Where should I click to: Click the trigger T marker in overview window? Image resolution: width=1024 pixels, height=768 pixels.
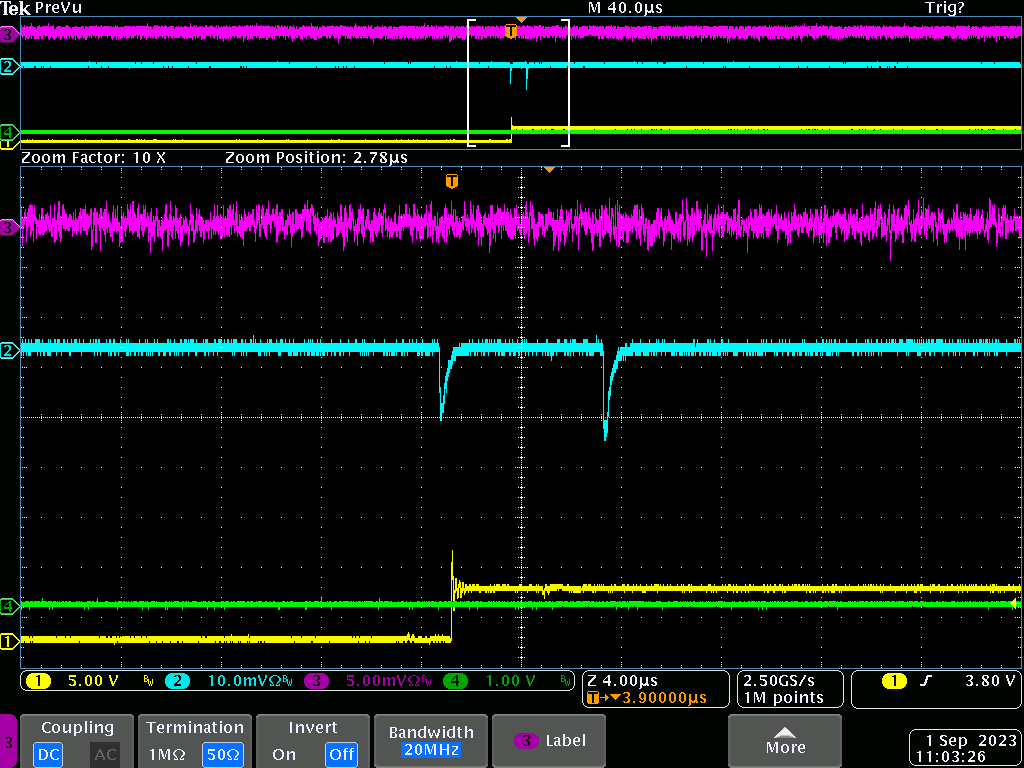(x=511, y=31)
